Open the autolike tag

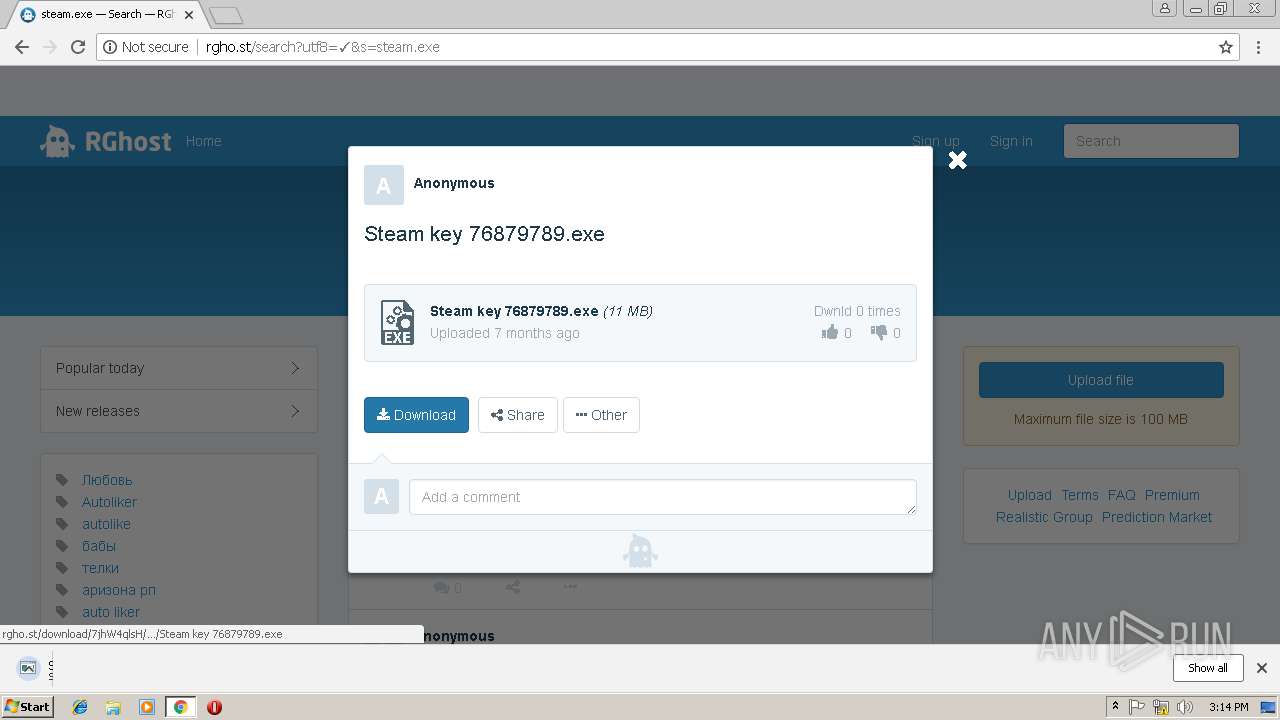click(x=106, y=524)
